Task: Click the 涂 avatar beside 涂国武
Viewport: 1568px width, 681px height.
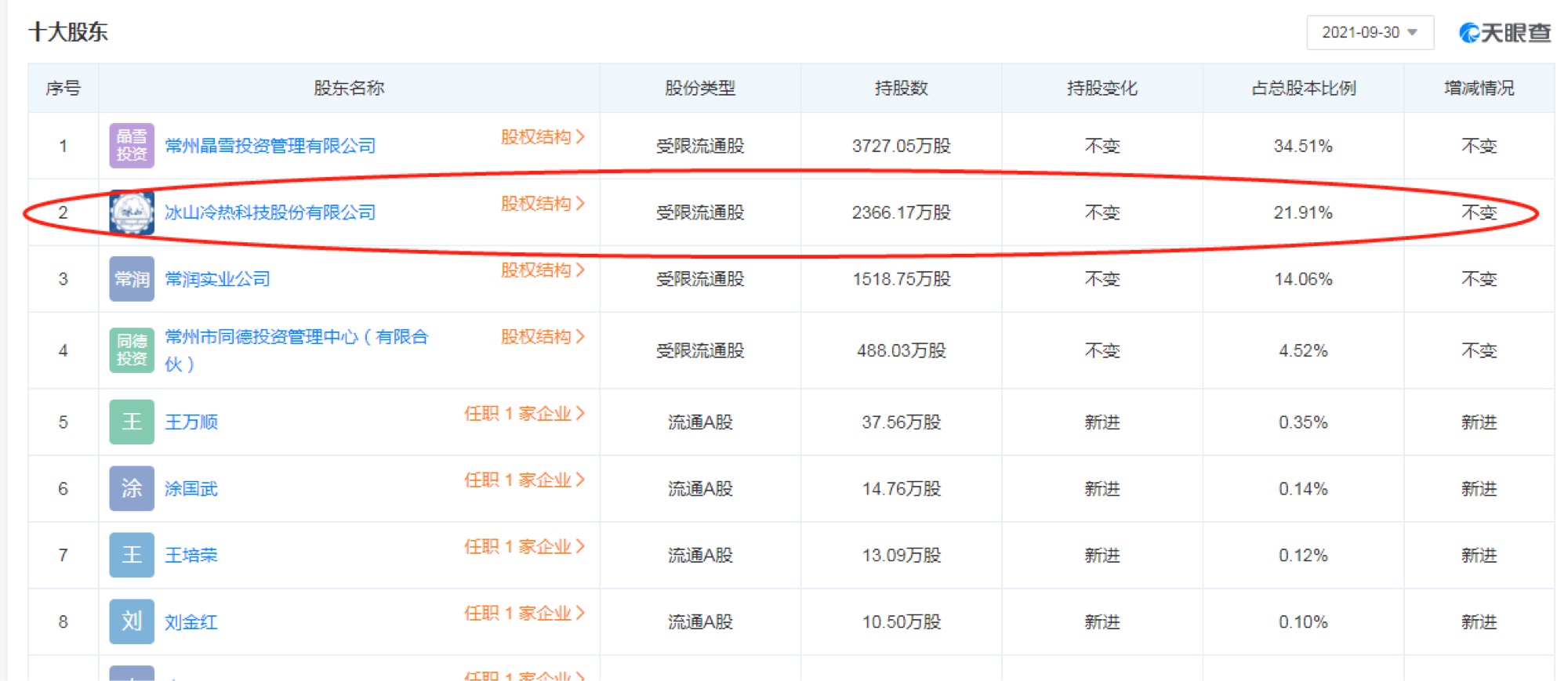Action: [x=132, y=489]
